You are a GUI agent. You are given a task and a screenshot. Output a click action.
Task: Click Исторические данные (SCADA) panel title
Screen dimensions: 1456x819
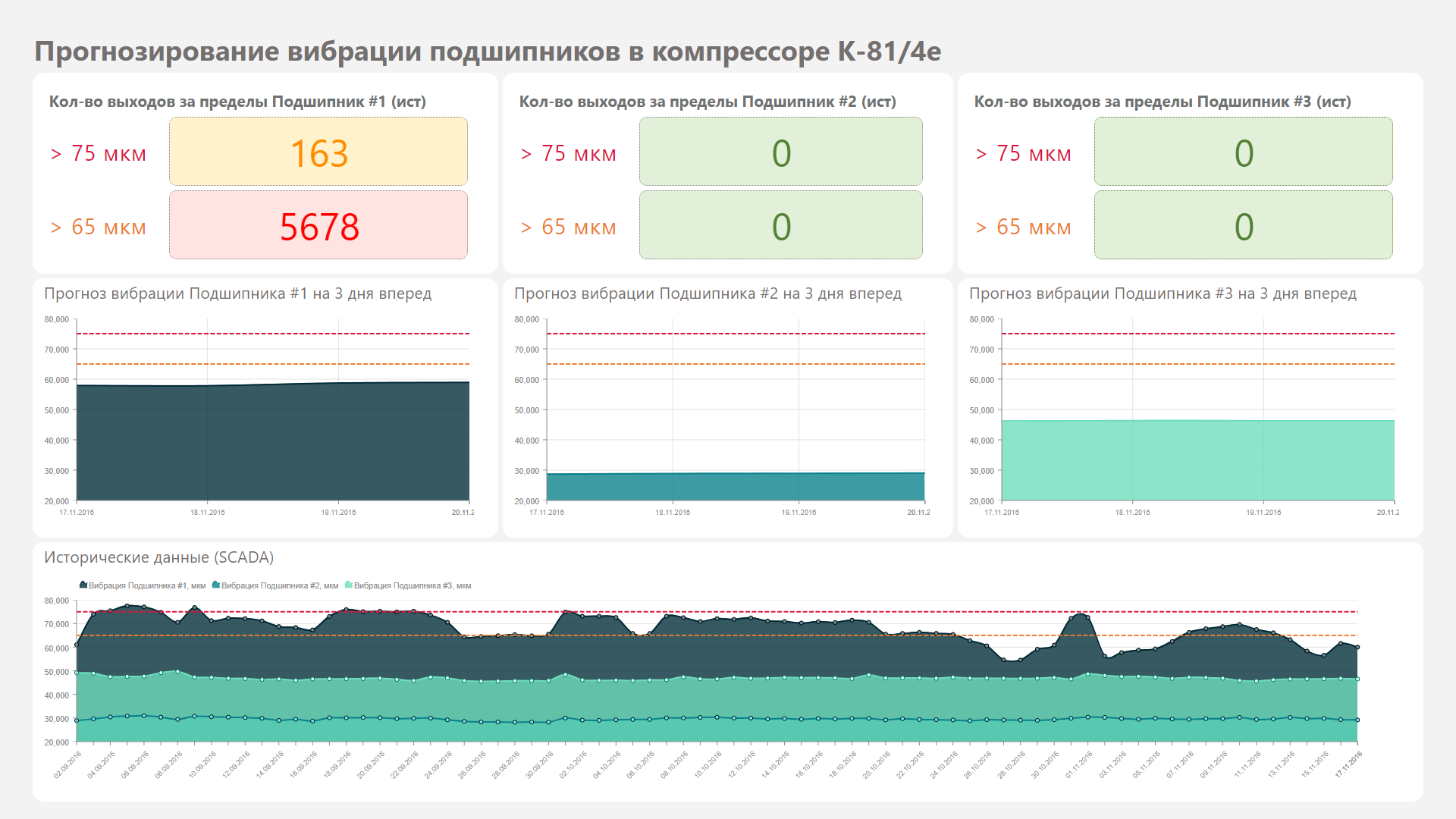159,557
